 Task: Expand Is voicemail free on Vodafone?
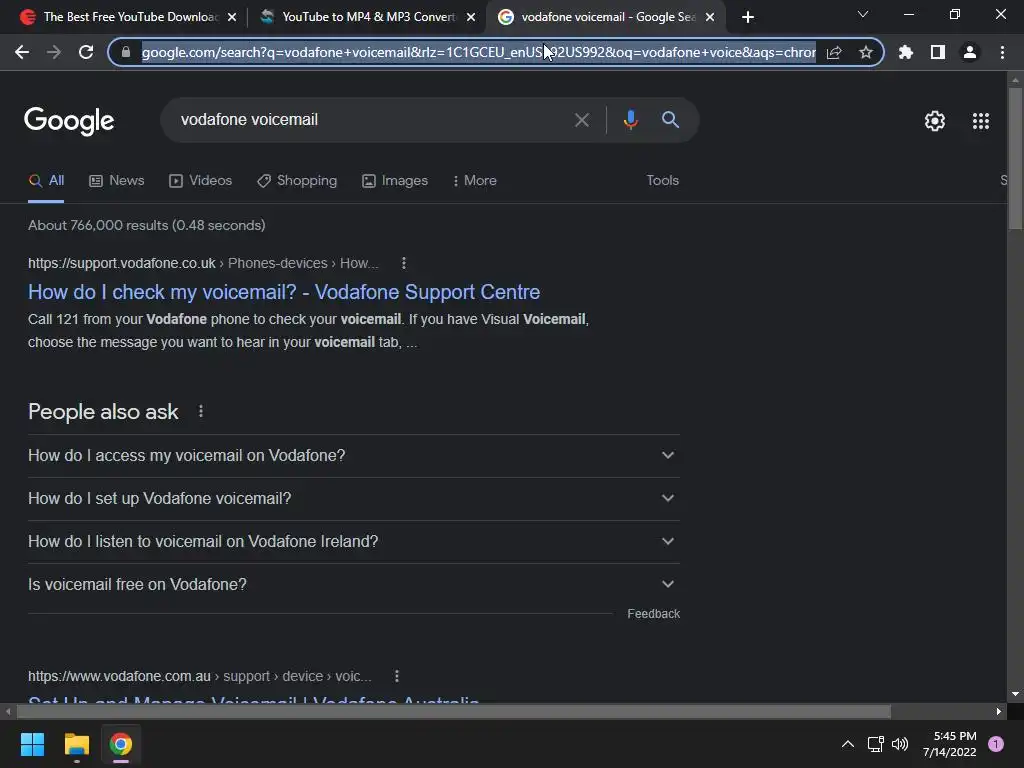coord(353,584)
